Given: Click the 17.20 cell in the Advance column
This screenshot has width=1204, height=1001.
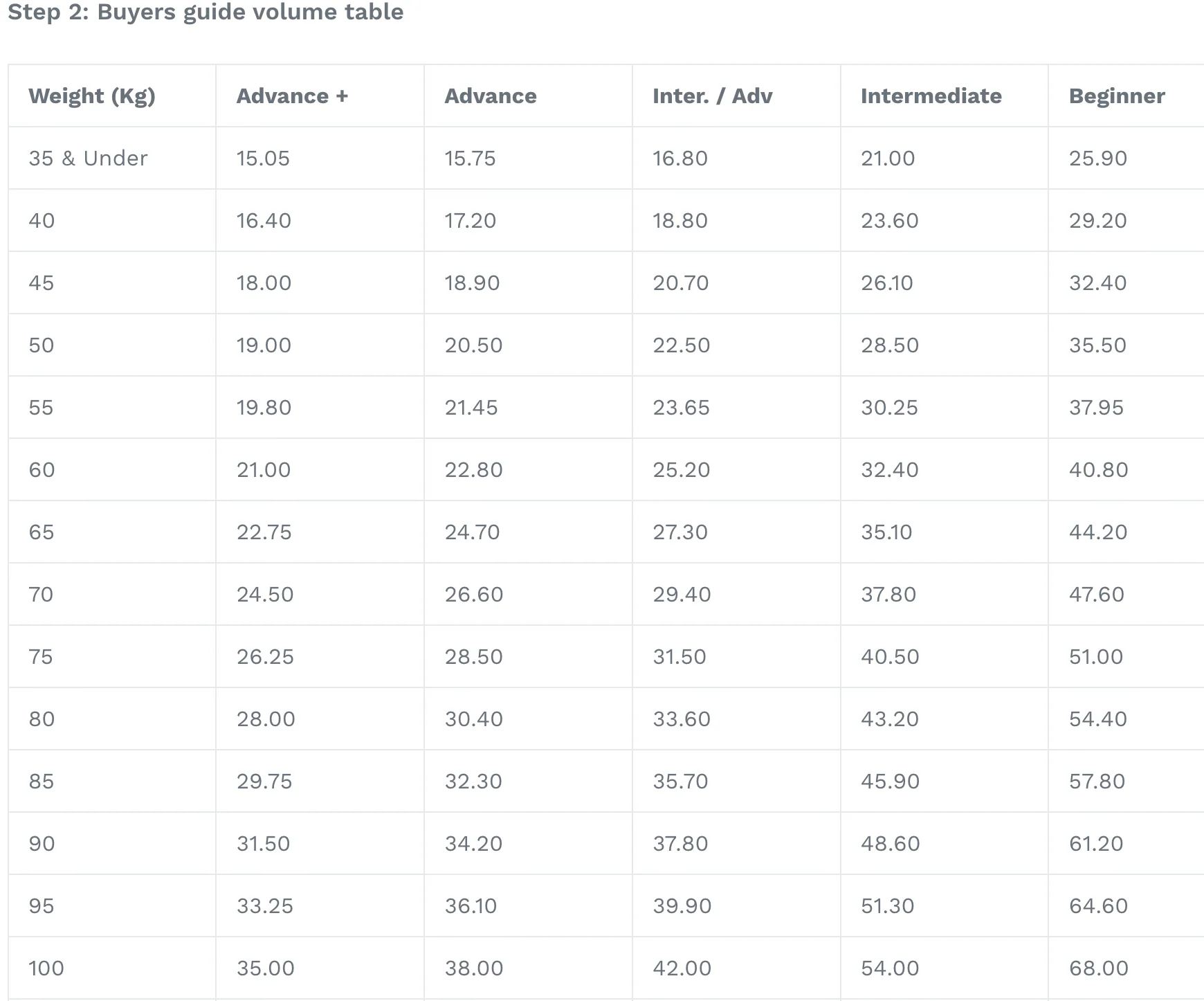Looking at the screenshot, I should point(471,221).
